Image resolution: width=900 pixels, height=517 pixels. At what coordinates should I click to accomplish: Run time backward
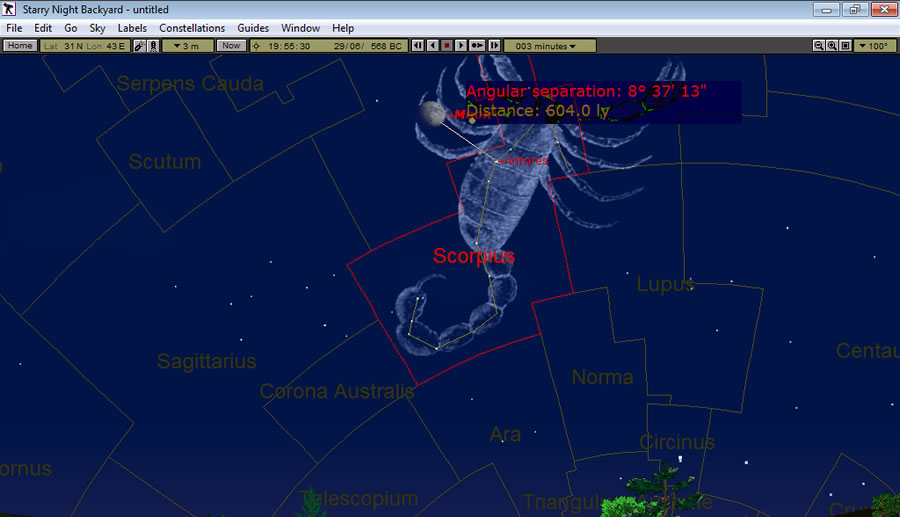(433, 46)
